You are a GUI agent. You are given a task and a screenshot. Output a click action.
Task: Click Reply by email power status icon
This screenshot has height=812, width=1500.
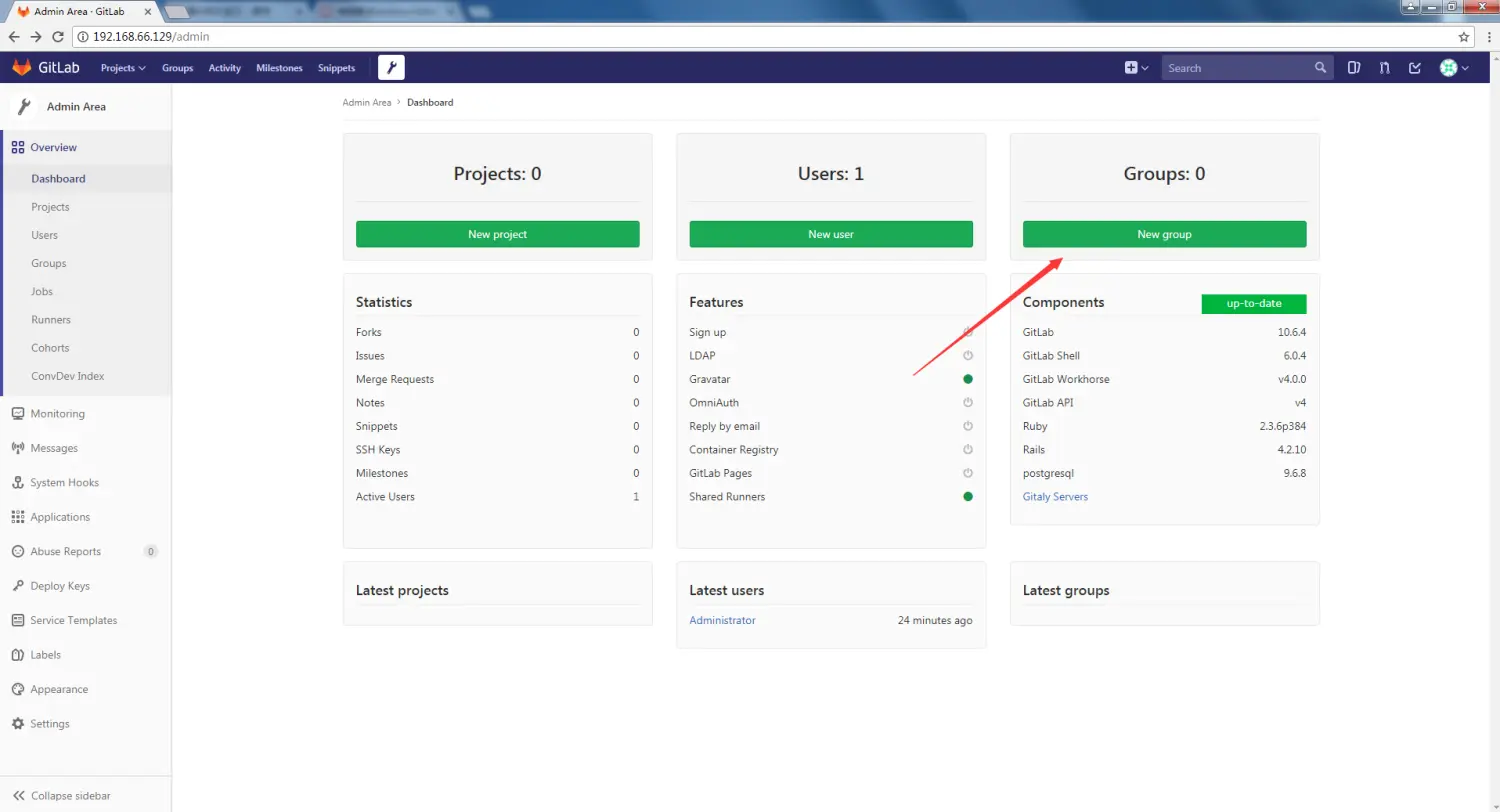click(x=968, y=426)
